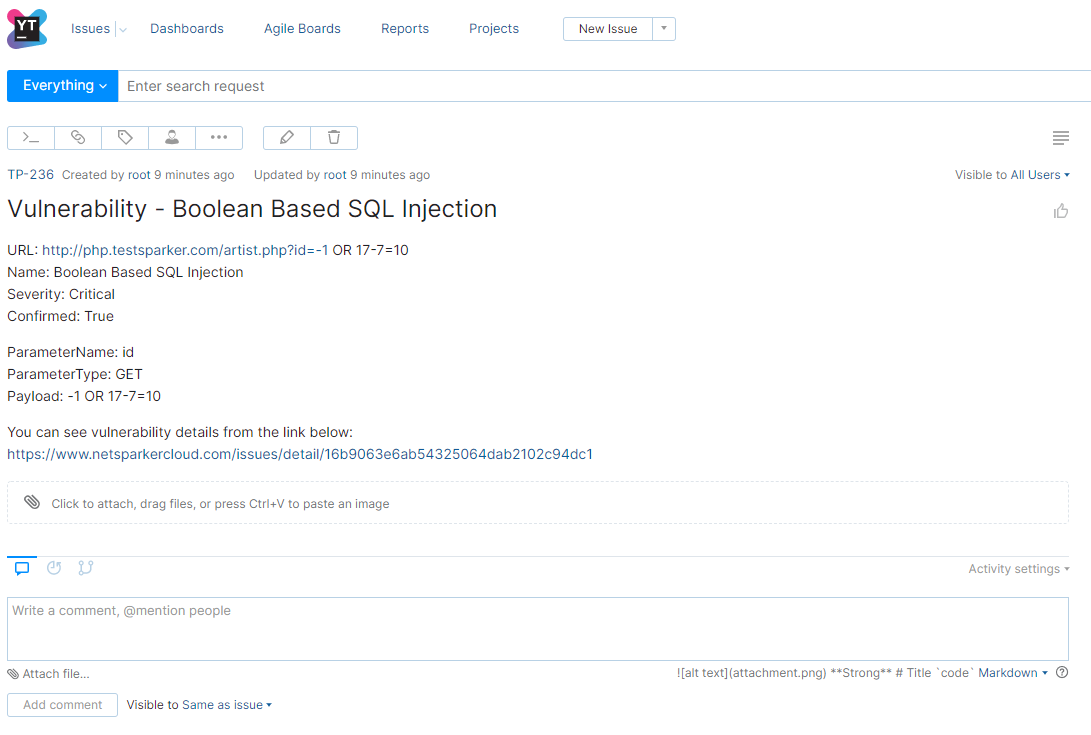
Task: Select the edit pencil icon
Action: point(286,137)
